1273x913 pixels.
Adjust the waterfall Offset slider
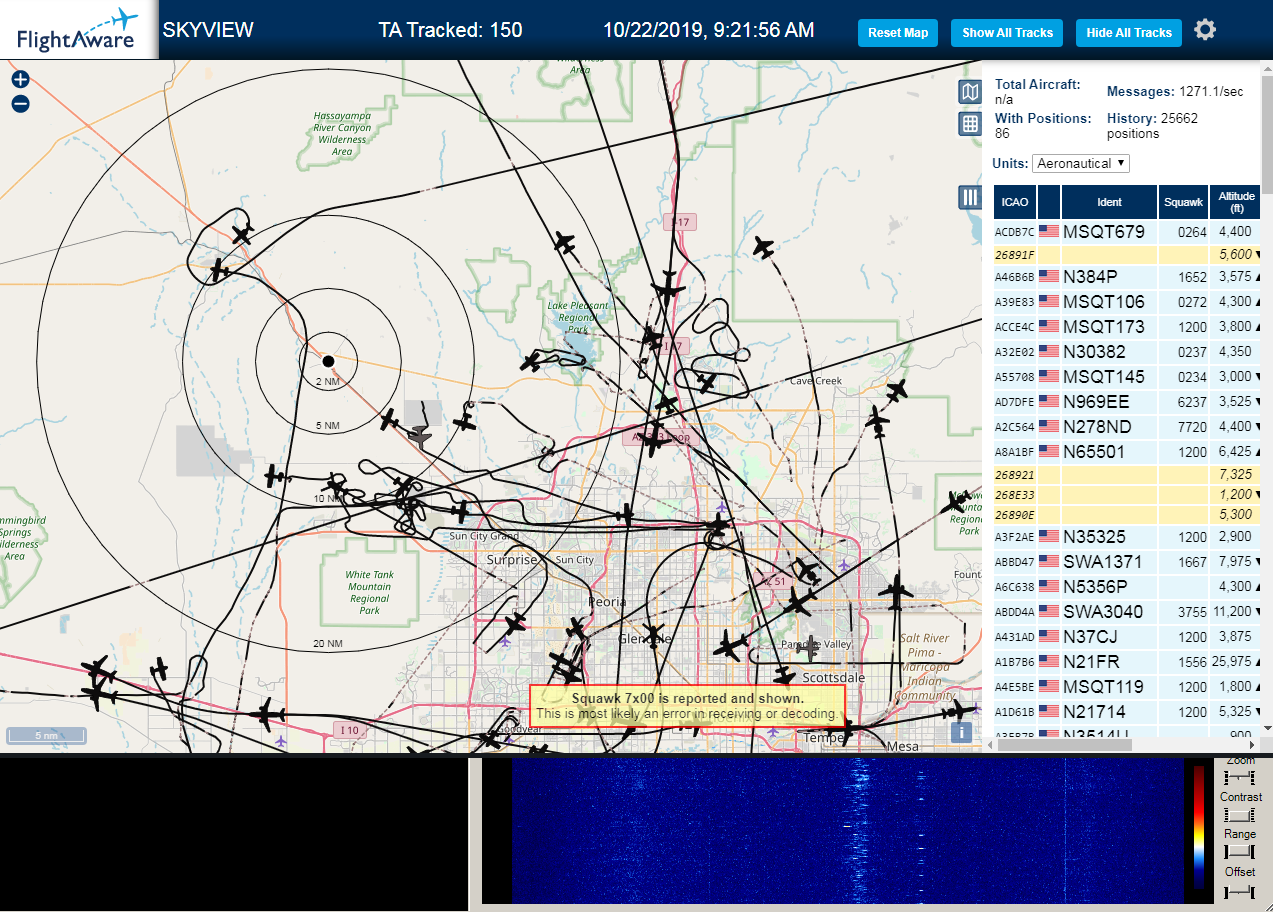tap(1240, 890)
